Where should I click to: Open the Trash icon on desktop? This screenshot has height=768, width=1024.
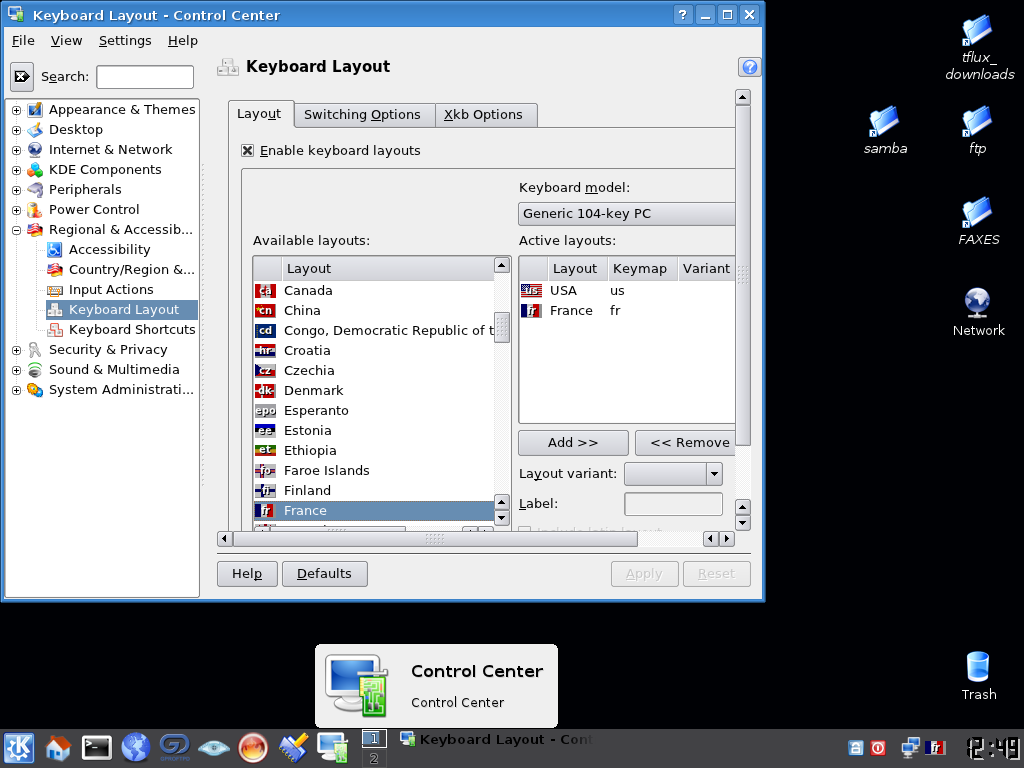point(978,668)
